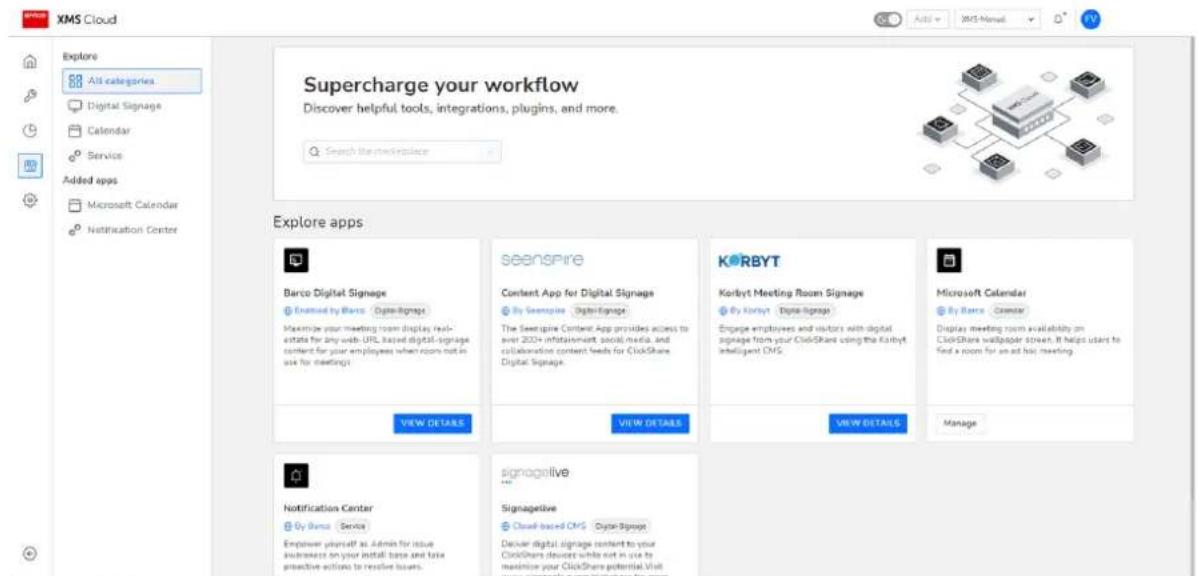Open the Home icon in left rail

click(31, 61)
